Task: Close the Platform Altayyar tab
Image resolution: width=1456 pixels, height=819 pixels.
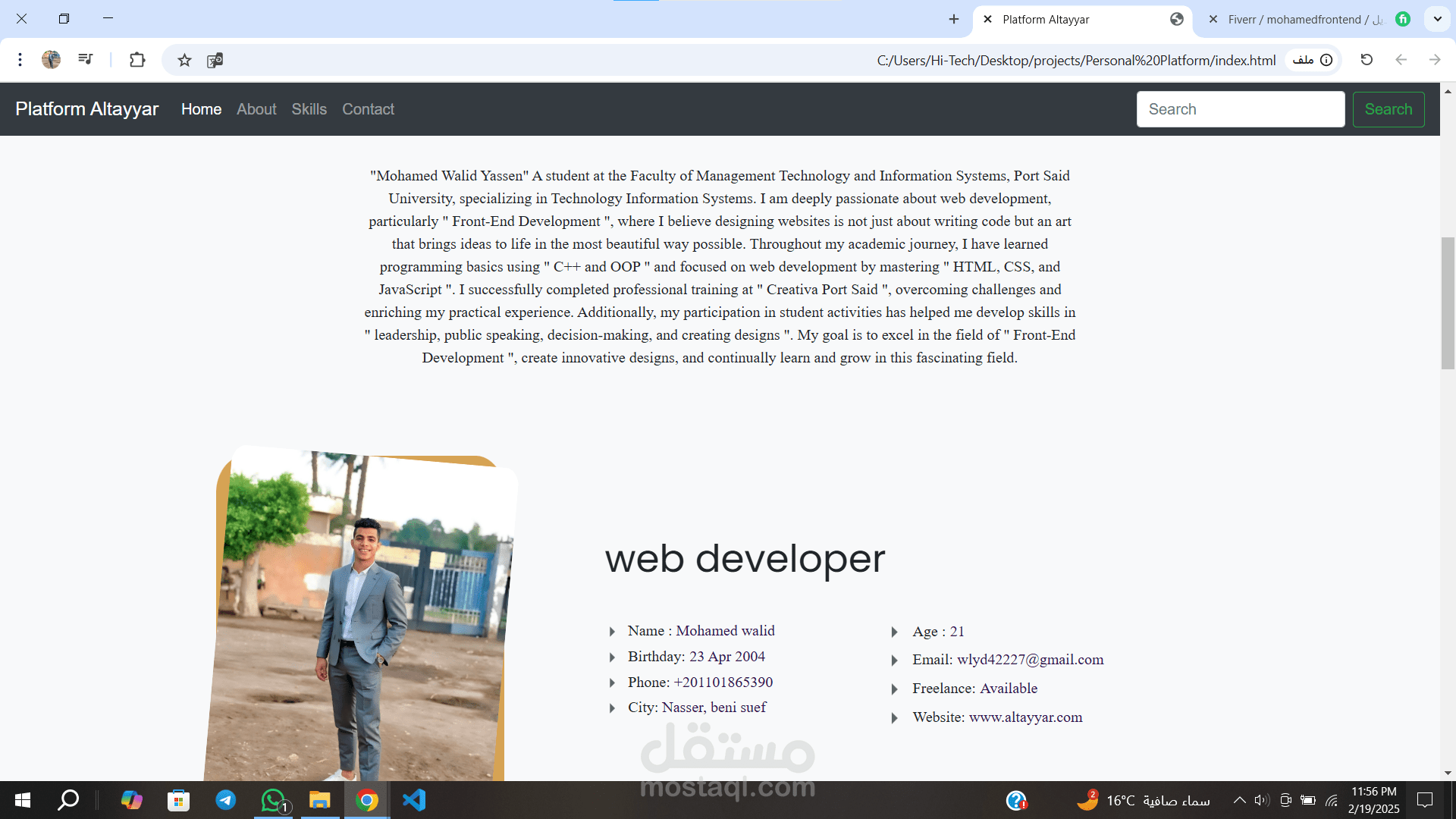Action: click(987, 19)
